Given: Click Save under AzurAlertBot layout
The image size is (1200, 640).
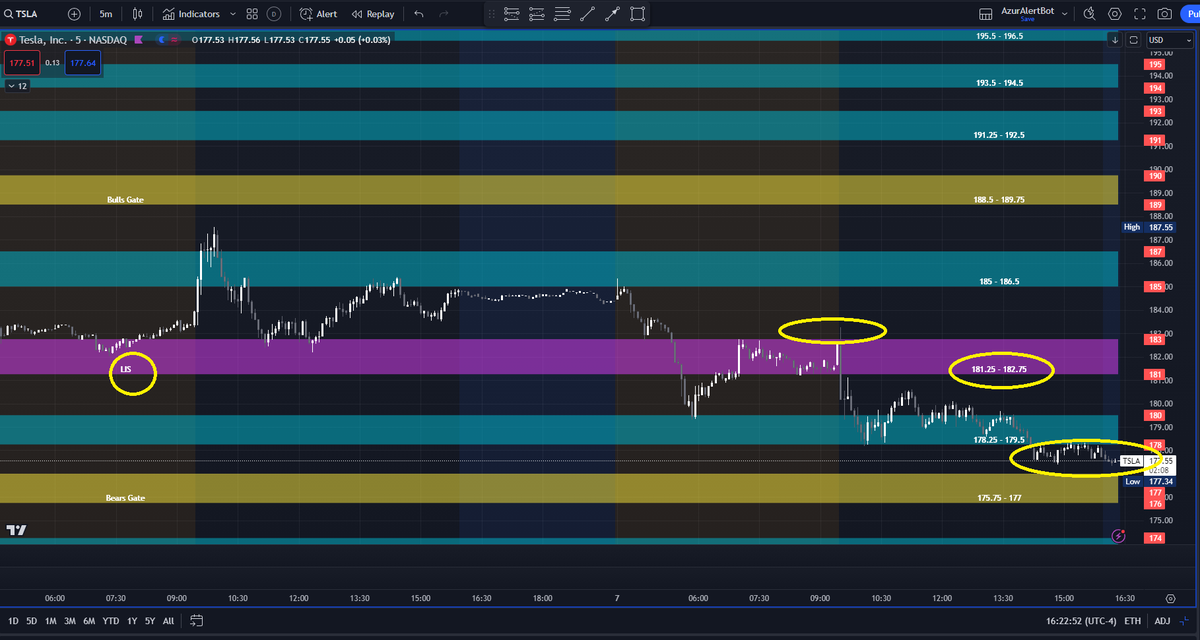Looking at the screenshot, I should click(1028, 19).
